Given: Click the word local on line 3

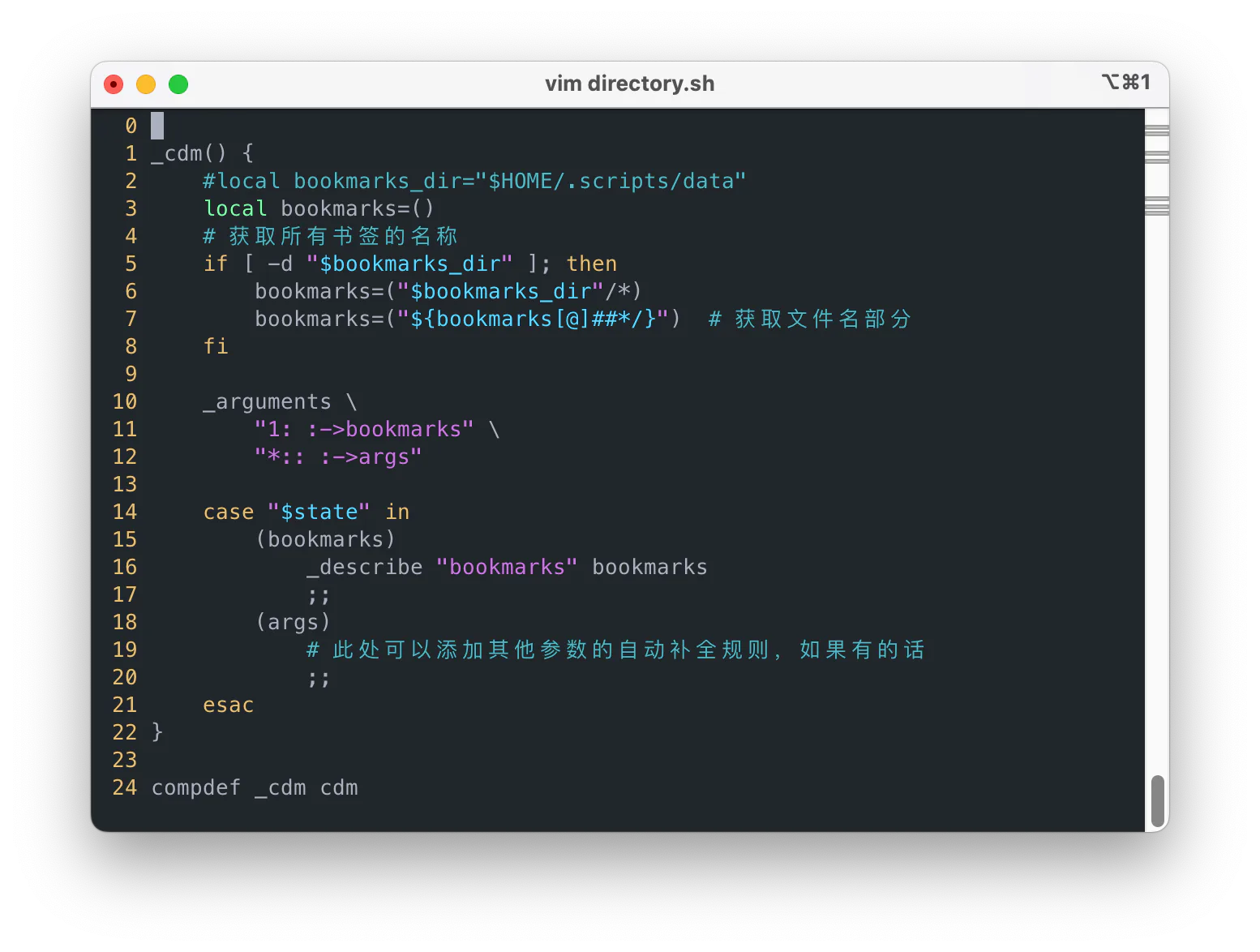Looking at the screenshot, I should tap(235, 208).
